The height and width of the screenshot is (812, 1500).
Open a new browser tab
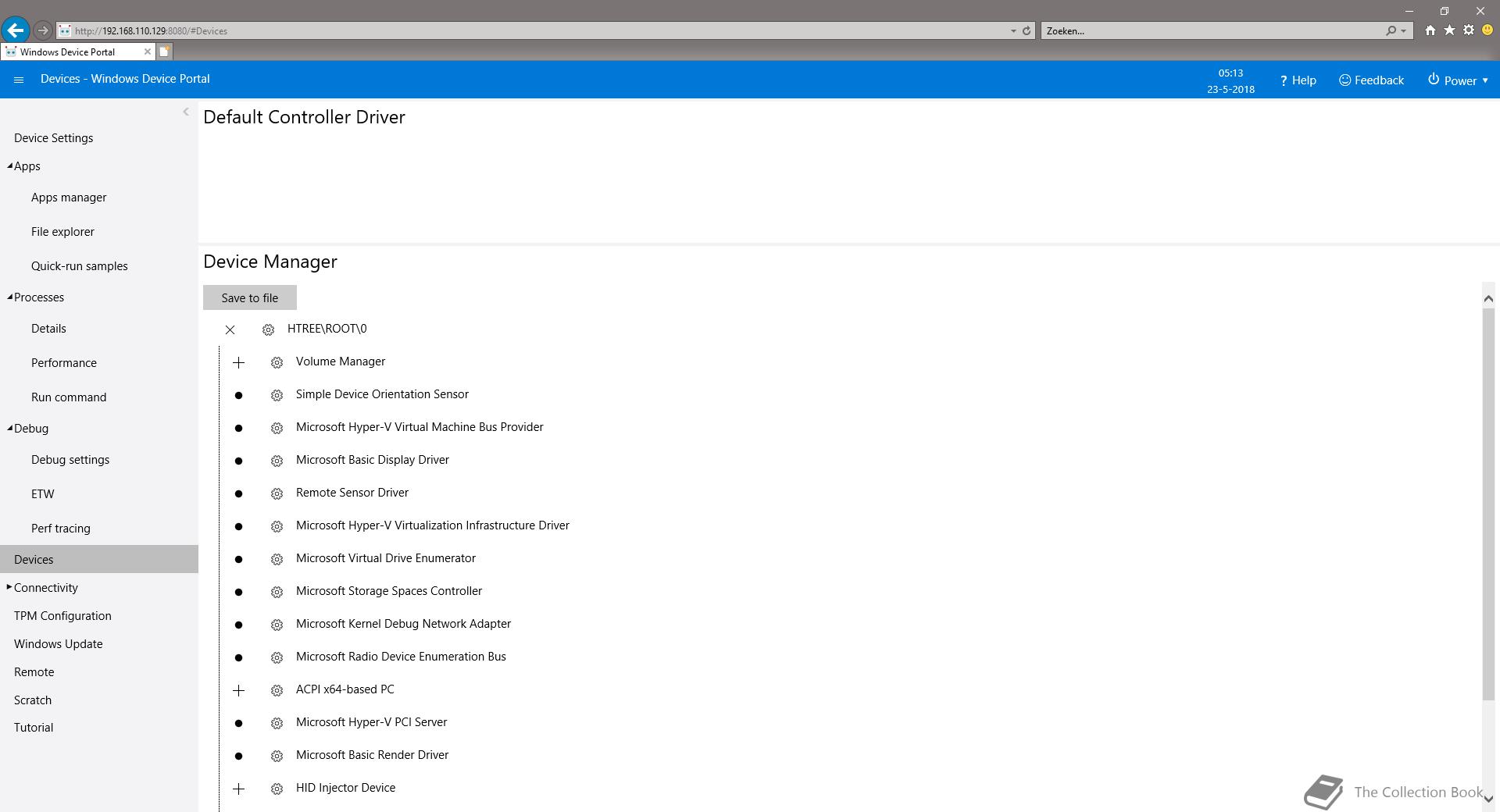(164, 52)
